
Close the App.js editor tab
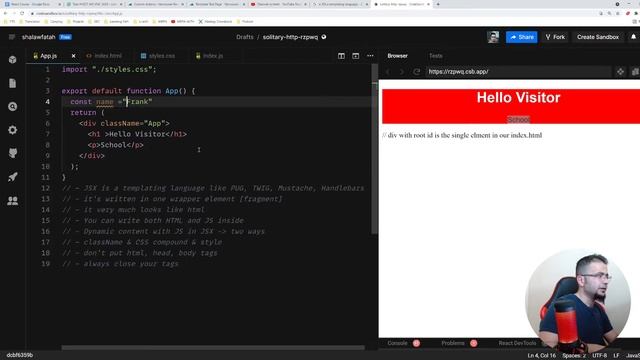(73, 56)
